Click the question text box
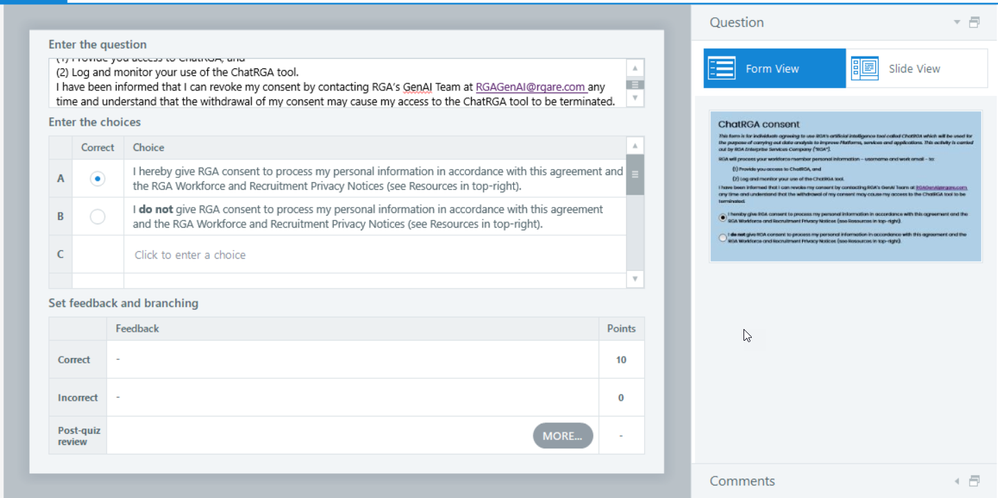The image size is (998, 498). (x=338, y=83)
